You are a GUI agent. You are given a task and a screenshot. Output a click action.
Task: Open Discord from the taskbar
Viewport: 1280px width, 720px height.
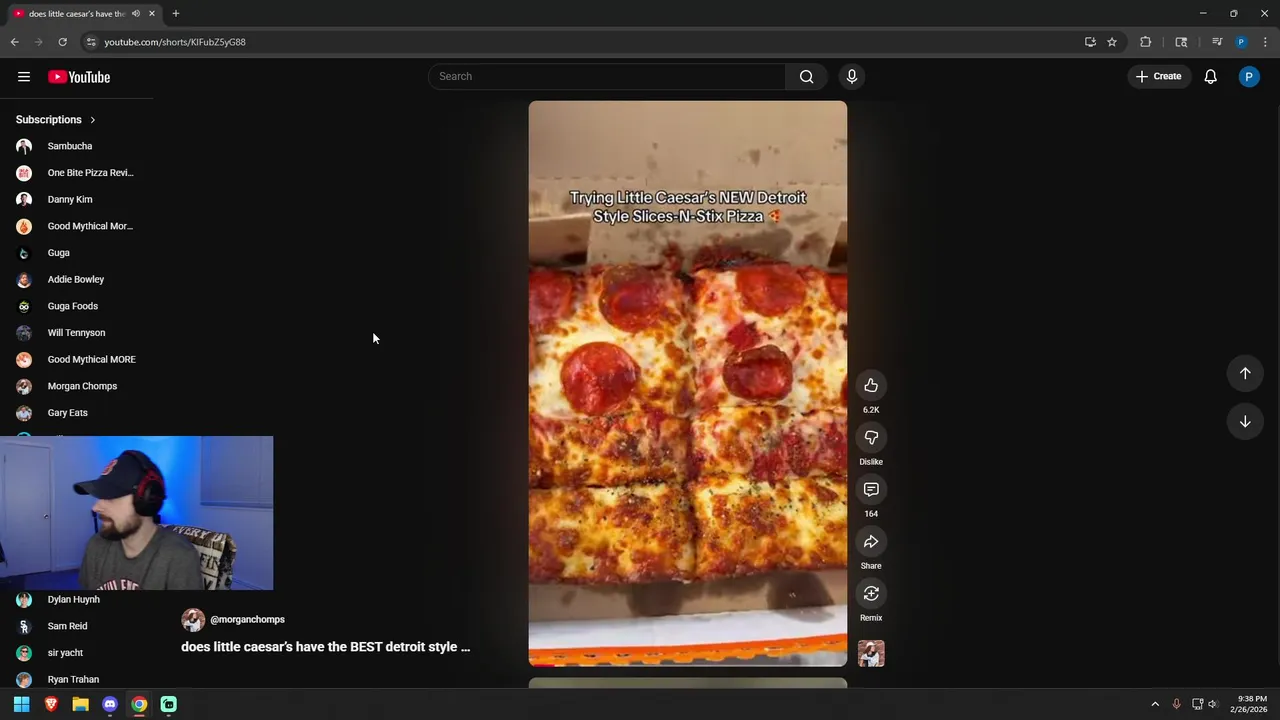click(x=110, y=704)
